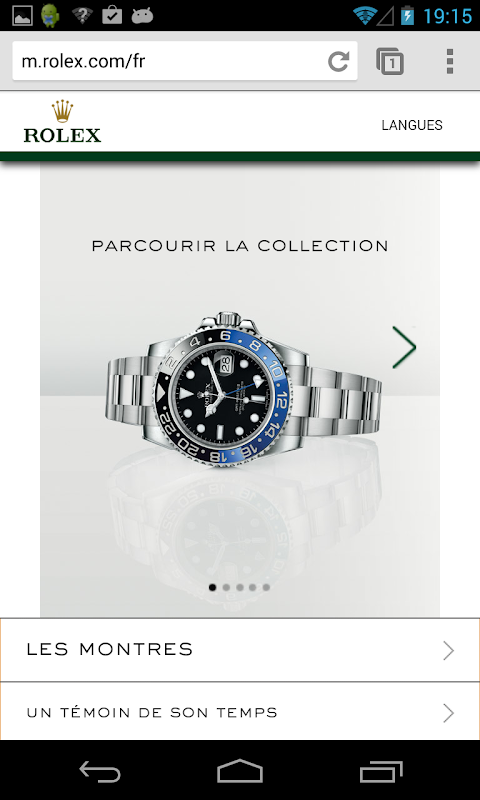Show the next watch with the green arrow
Image resolution: width=480 pixels, height=800 pixels.
[x=404, y=347]
